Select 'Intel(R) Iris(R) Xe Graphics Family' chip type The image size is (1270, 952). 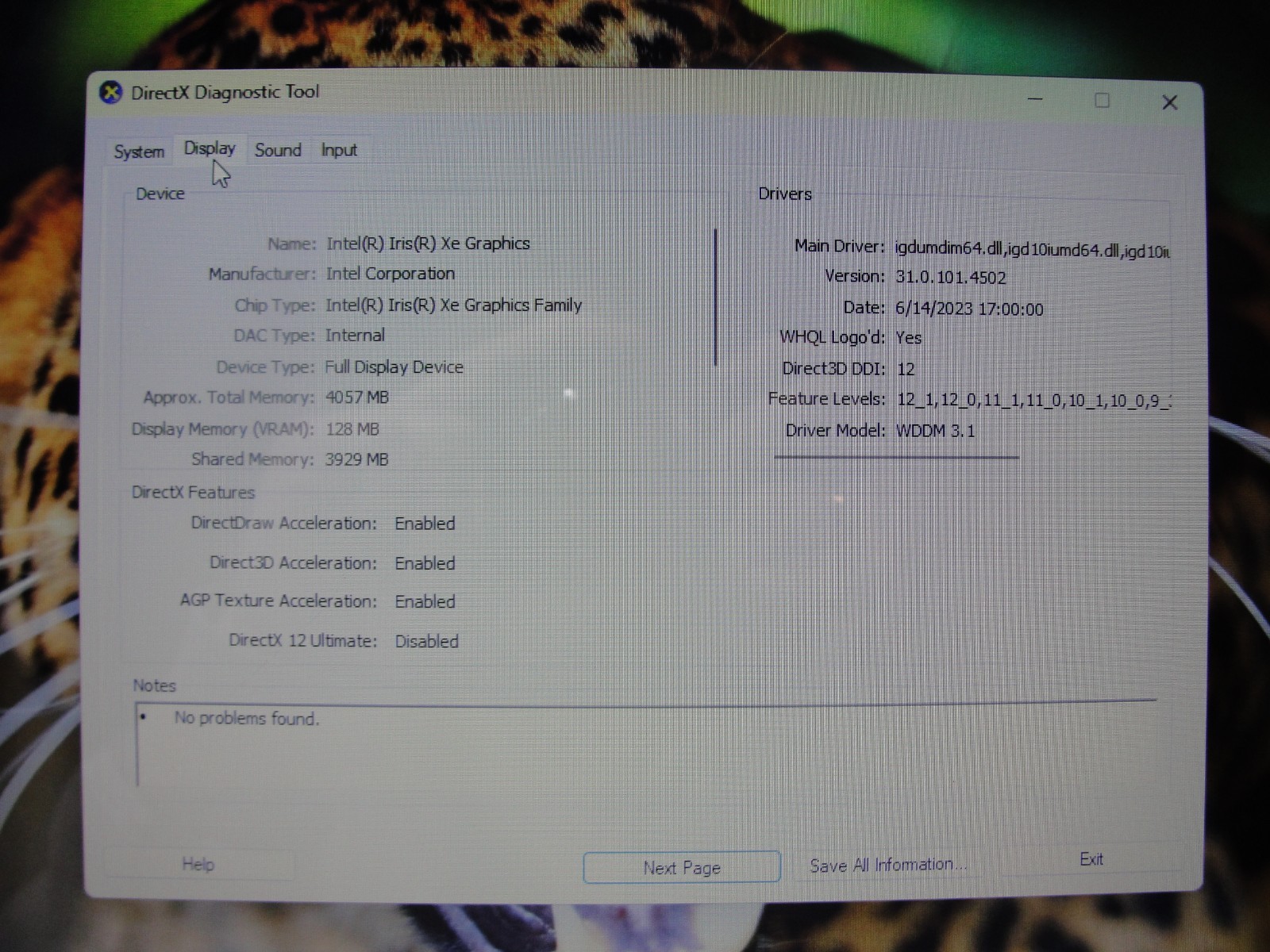coord(453,305)
